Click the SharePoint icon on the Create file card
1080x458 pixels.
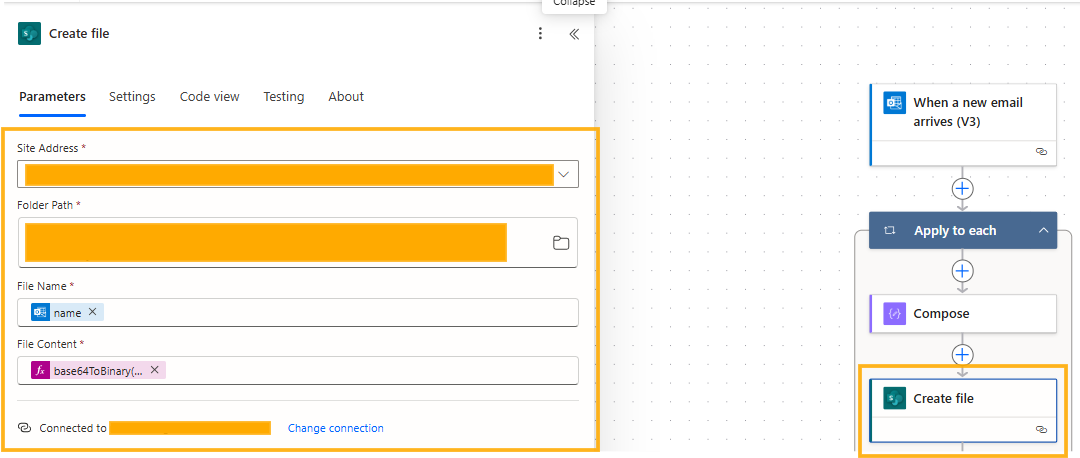click(894, 398)
